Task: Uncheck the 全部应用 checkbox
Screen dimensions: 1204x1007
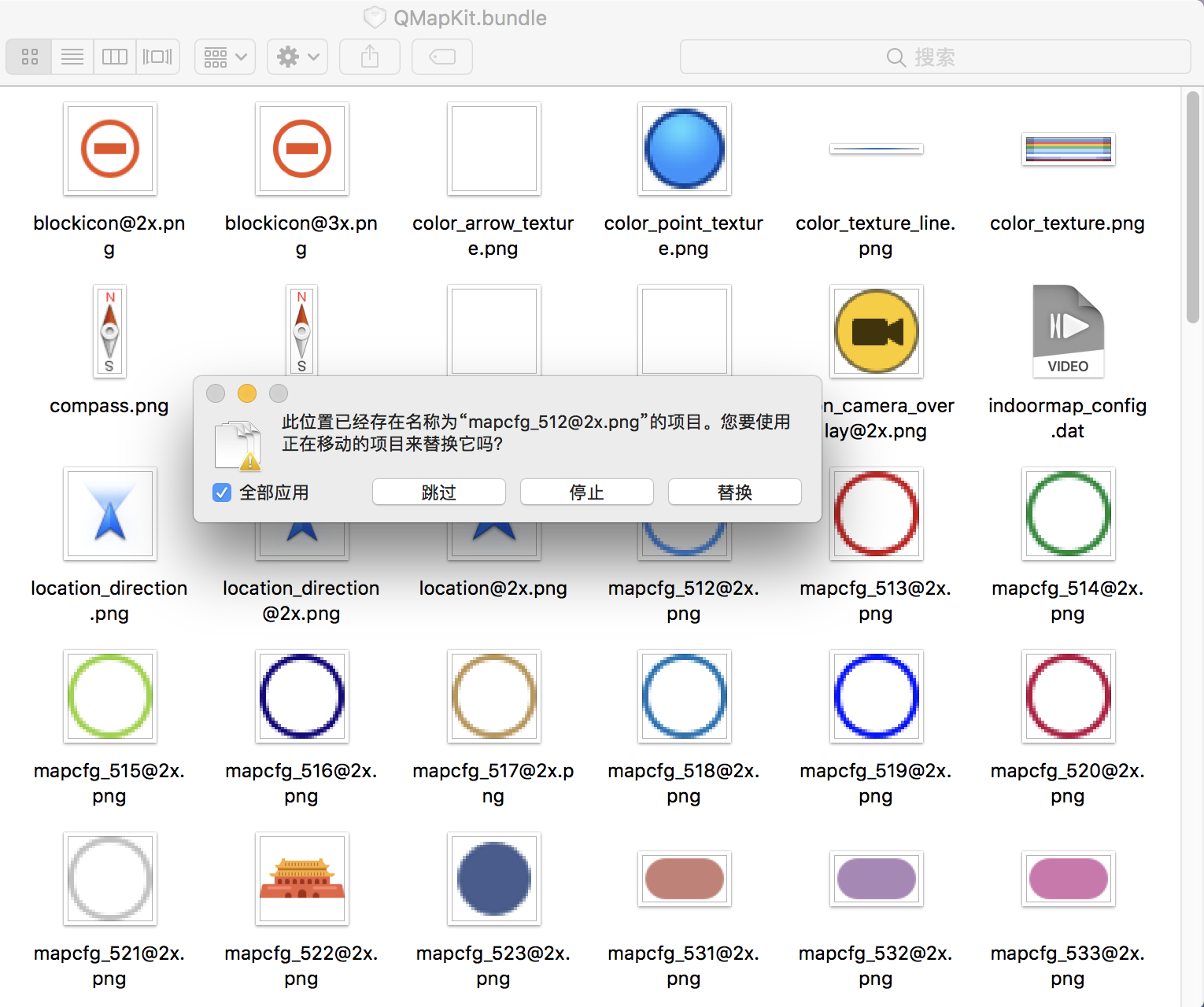Action: 222,492
